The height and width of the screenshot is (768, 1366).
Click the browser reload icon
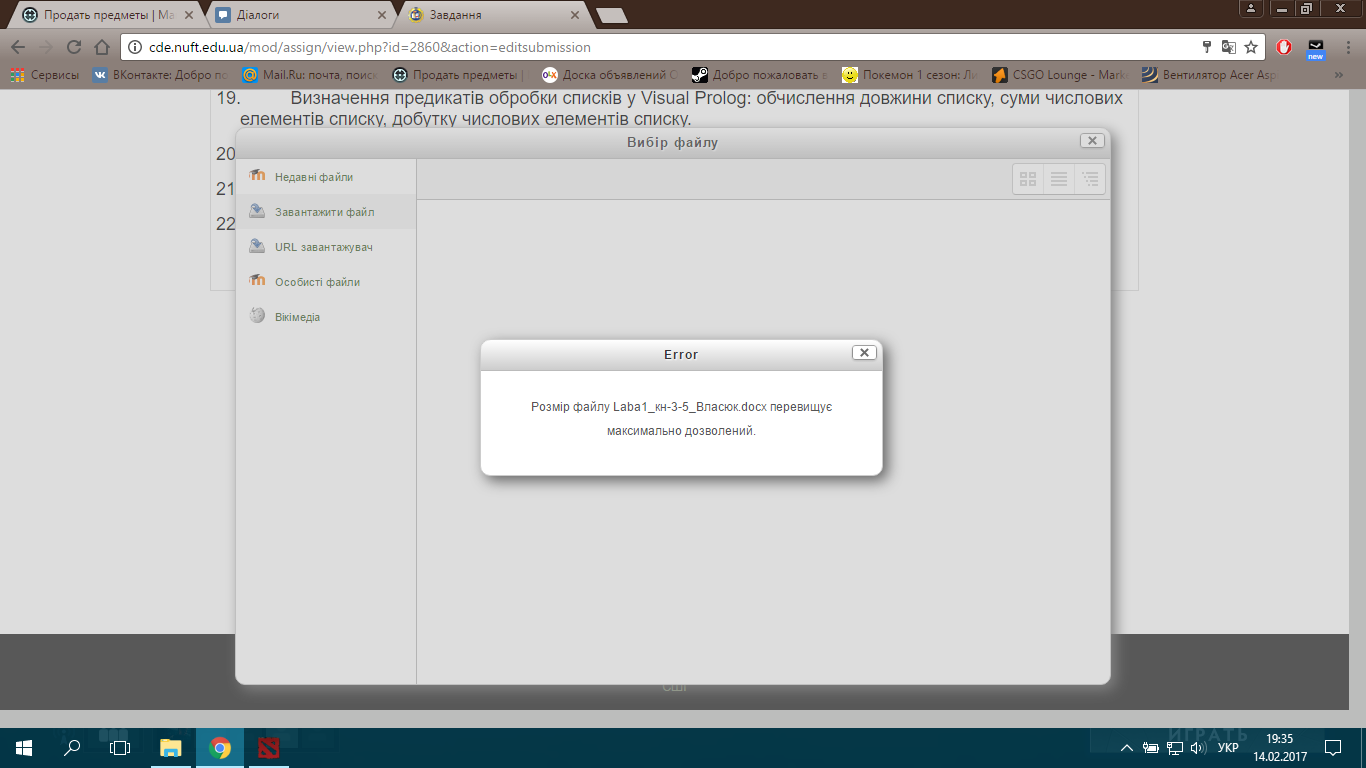(x=74, y=47)
